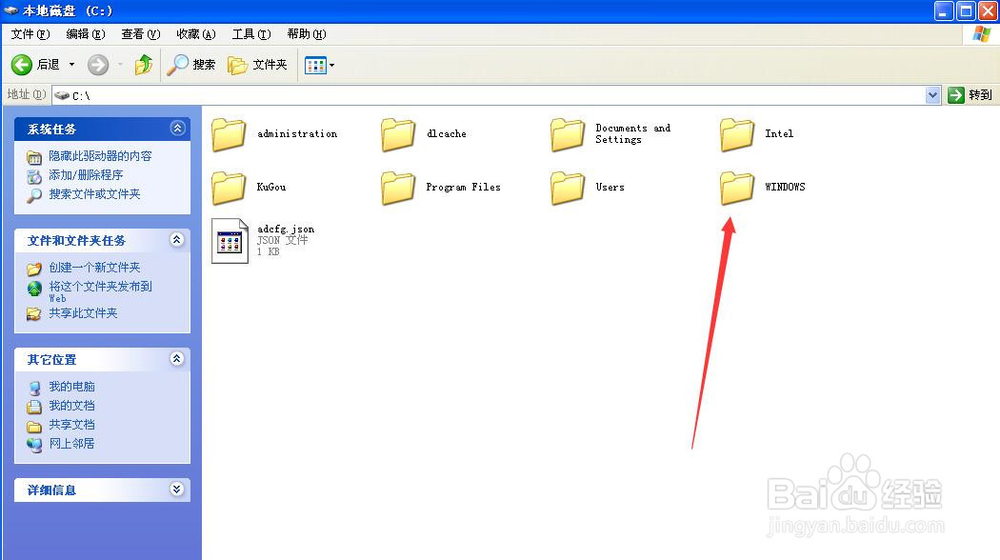Click the adcfg.json file name
The image size is (1000, 560).
(286, 229)
